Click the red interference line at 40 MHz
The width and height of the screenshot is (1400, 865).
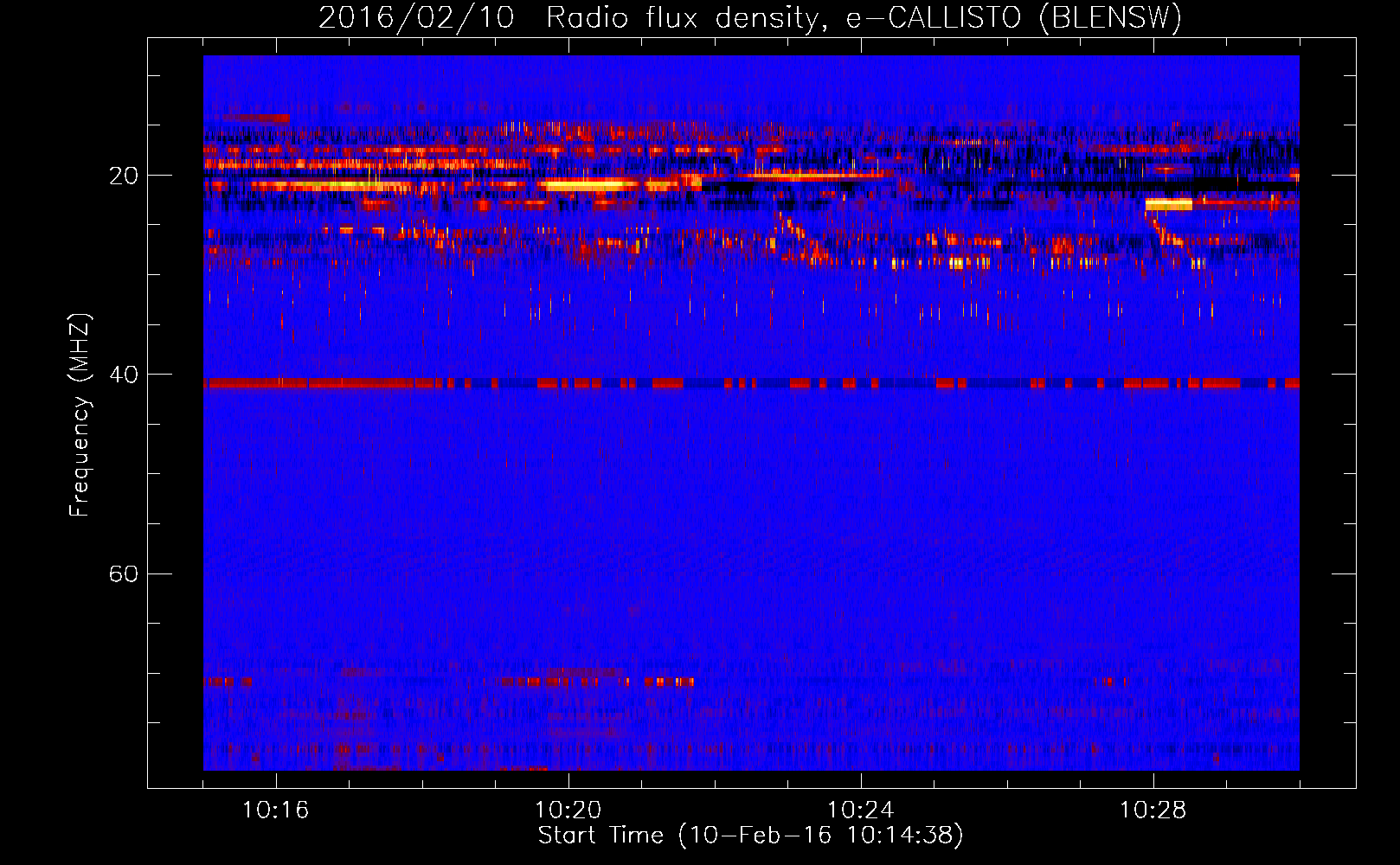(x=751, y=382)
